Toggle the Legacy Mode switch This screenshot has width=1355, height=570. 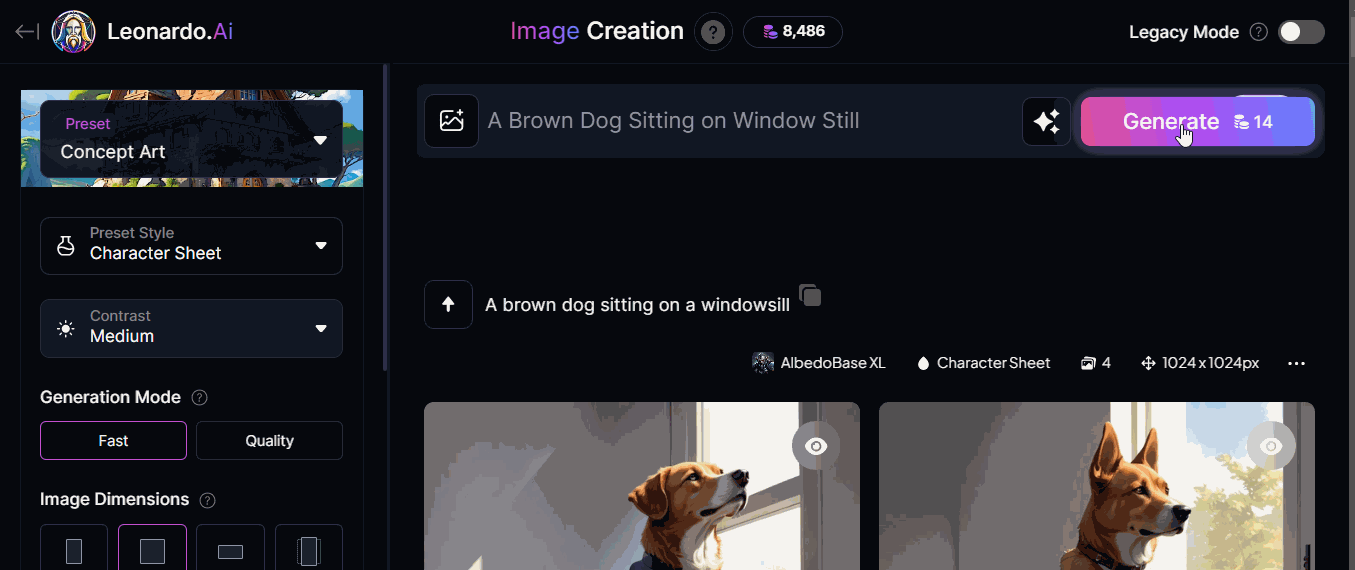(1301, 32)
